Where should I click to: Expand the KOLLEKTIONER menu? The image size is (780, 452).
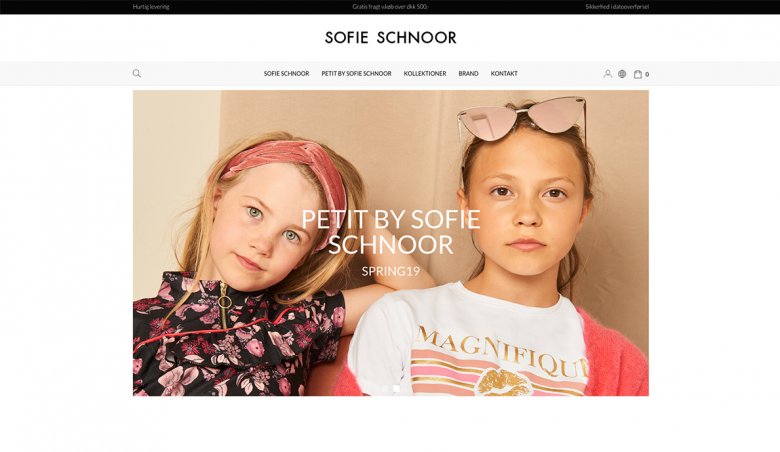[x=425, y=74]
